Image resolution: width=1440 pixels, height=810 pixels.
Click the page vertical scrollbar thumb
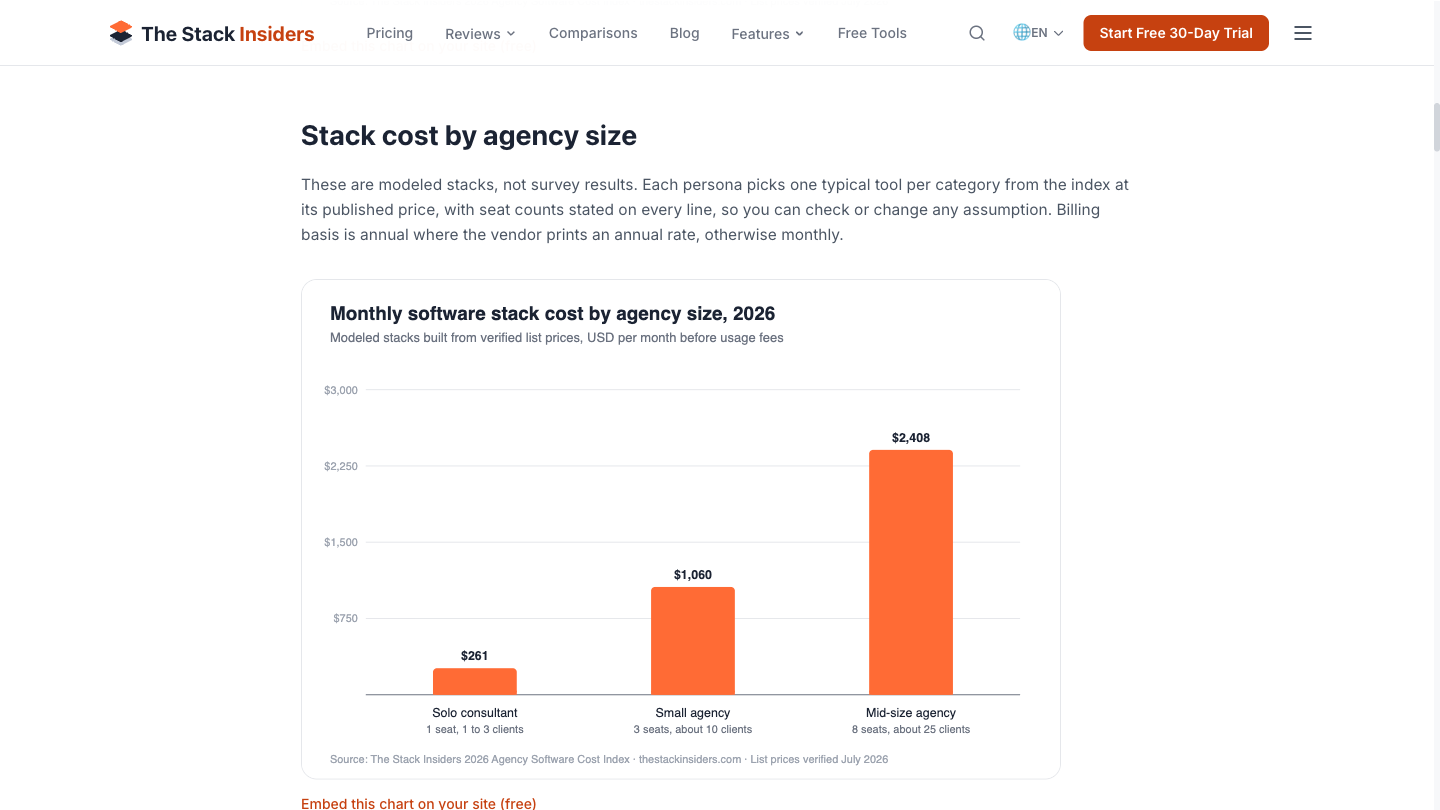point(1436,126)
